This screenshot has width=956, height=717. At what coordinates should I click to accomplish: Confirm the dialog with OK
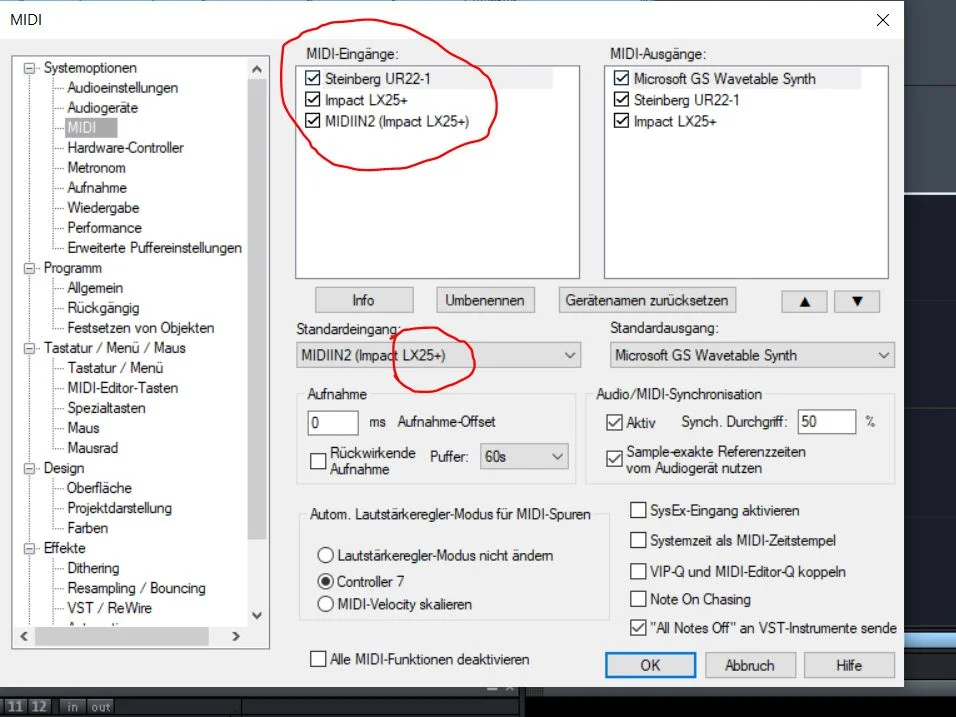[650, 665]
